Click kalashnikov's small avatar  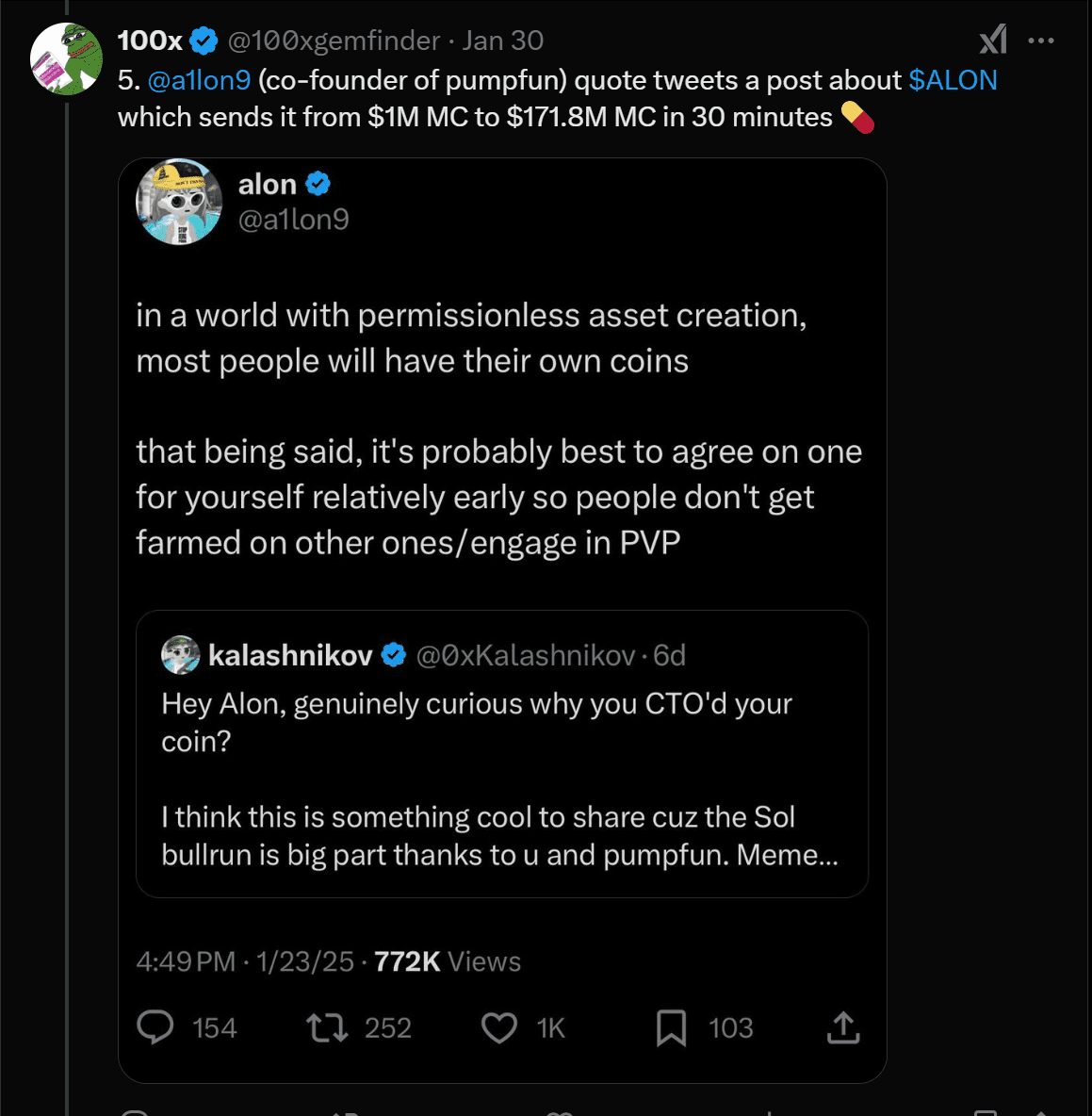[180, 655]
